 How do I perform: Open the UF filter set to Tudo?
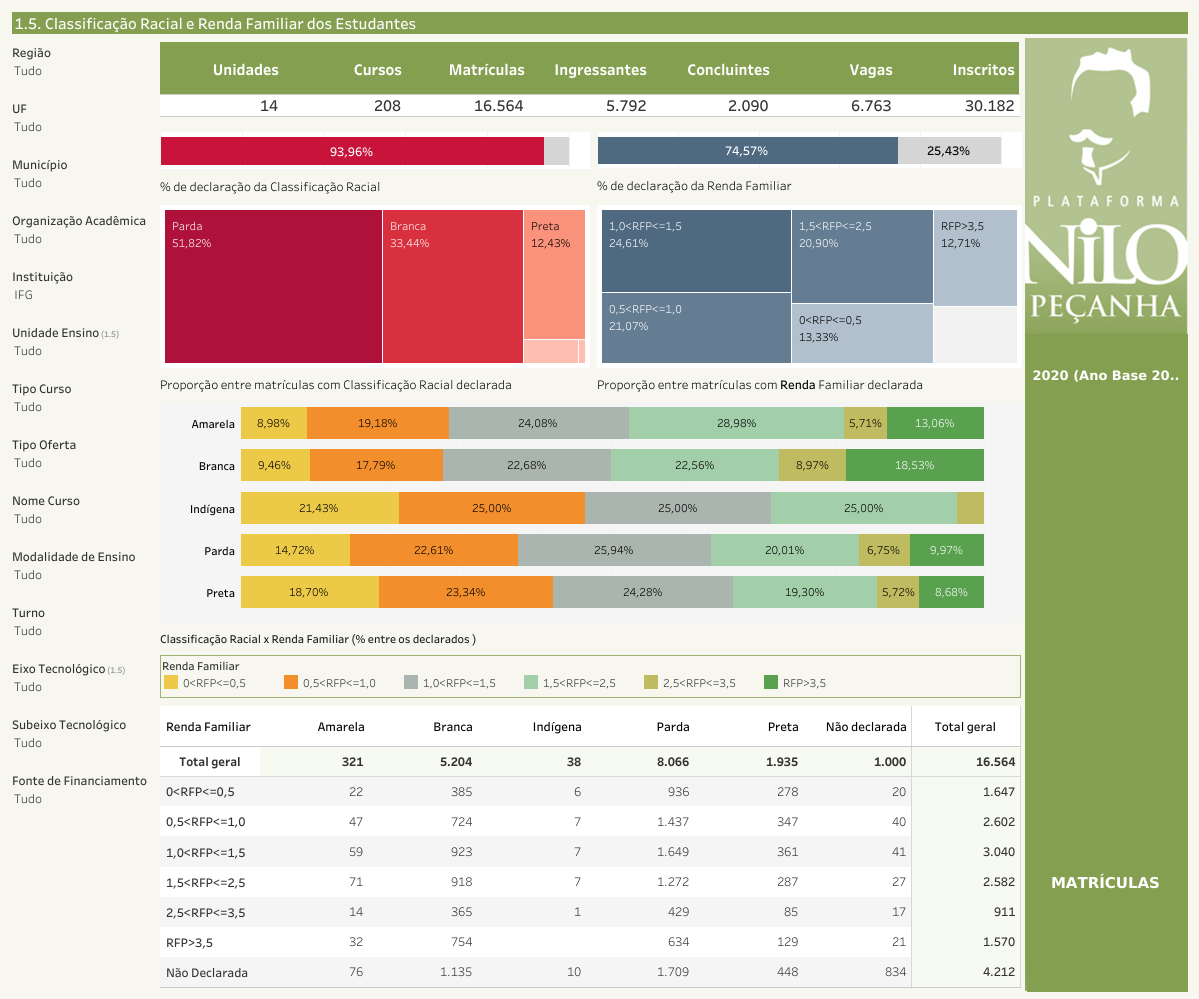coord(28,127)
